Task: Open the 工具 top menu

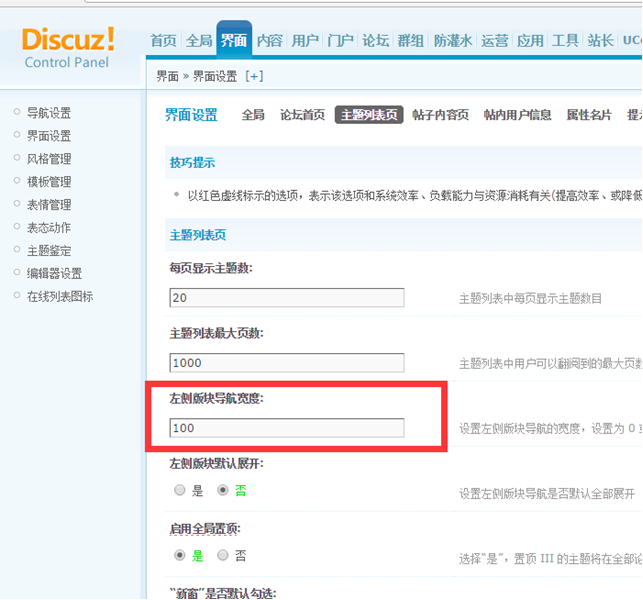Action: [565, 41]
